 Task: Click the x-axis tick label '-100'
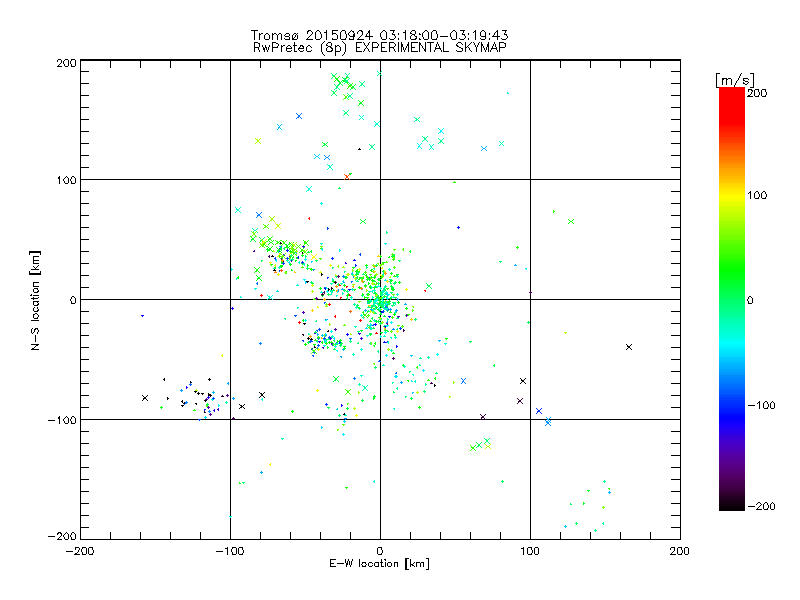click(x=230, y=551)
